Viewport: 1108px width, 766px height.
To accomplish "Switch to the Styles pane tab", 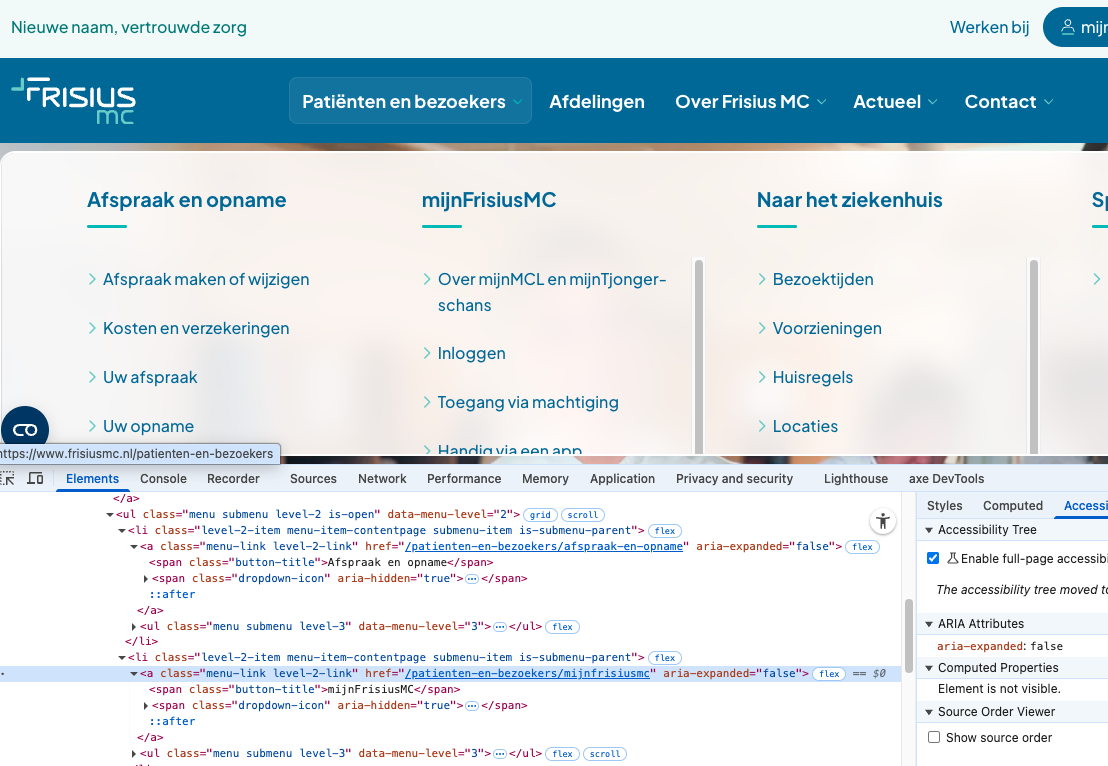I will pos(945,505).
